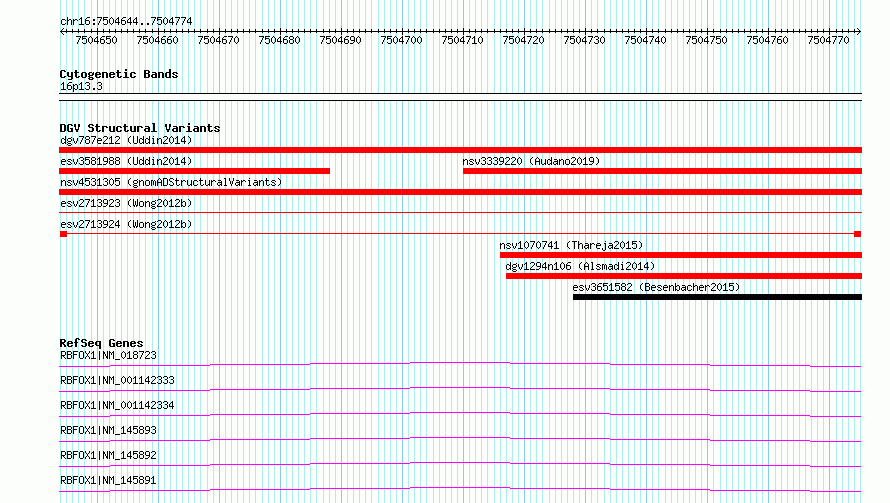Click ruler position 7504730
Viewport: 890px width, 503px height.
(585, 40)
